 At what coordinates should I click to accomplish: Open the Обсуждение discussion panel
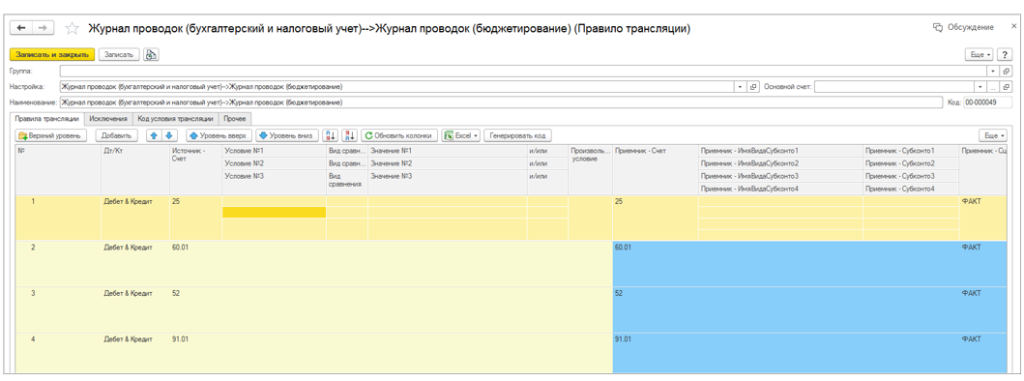963,27
